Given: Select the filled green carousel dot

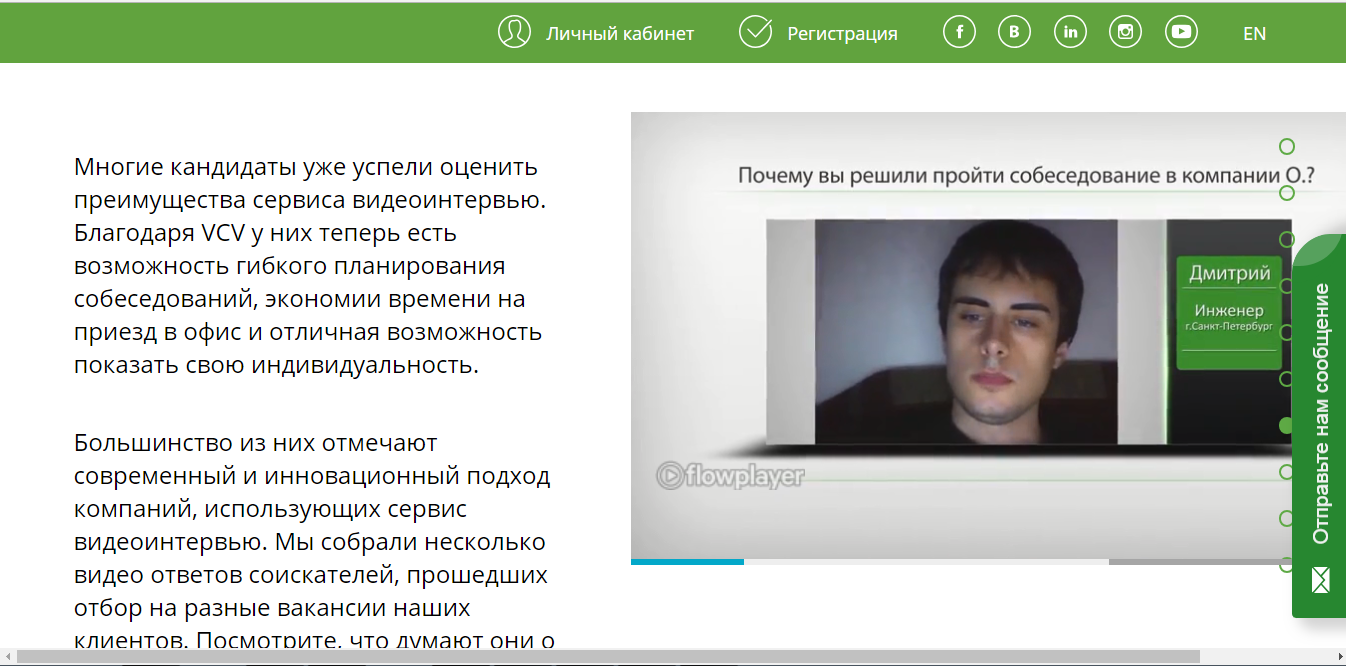Looking at the screenshot, I should pos(1285,425).
